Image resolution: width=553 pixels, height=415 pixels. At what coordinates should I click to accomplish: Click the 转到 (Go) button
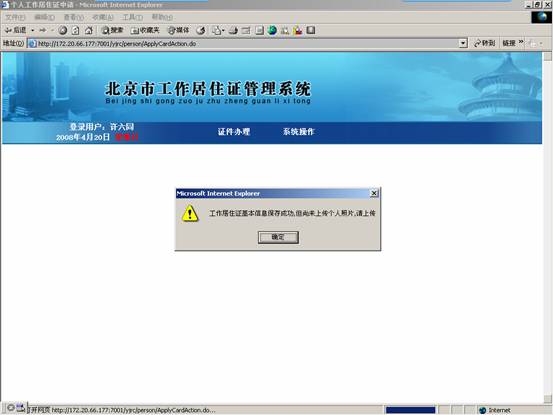(x=485, y=43)
